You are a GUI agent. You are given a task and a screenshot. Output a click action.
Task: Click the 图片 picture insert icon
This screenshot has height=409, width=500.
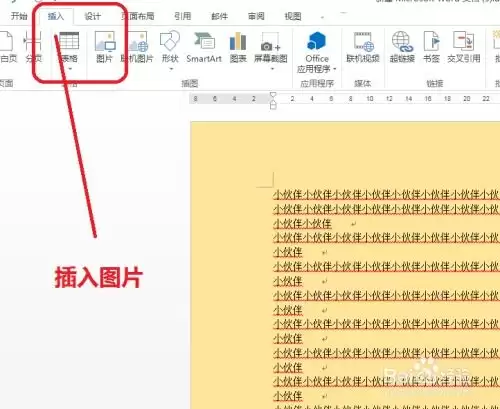tap(105, 47)
